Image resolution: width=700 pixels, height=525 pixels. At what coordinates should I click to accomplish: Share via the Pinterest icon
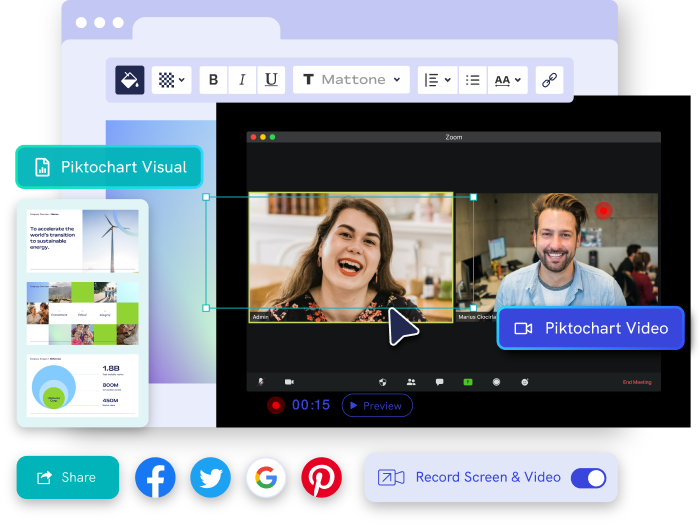321,477
